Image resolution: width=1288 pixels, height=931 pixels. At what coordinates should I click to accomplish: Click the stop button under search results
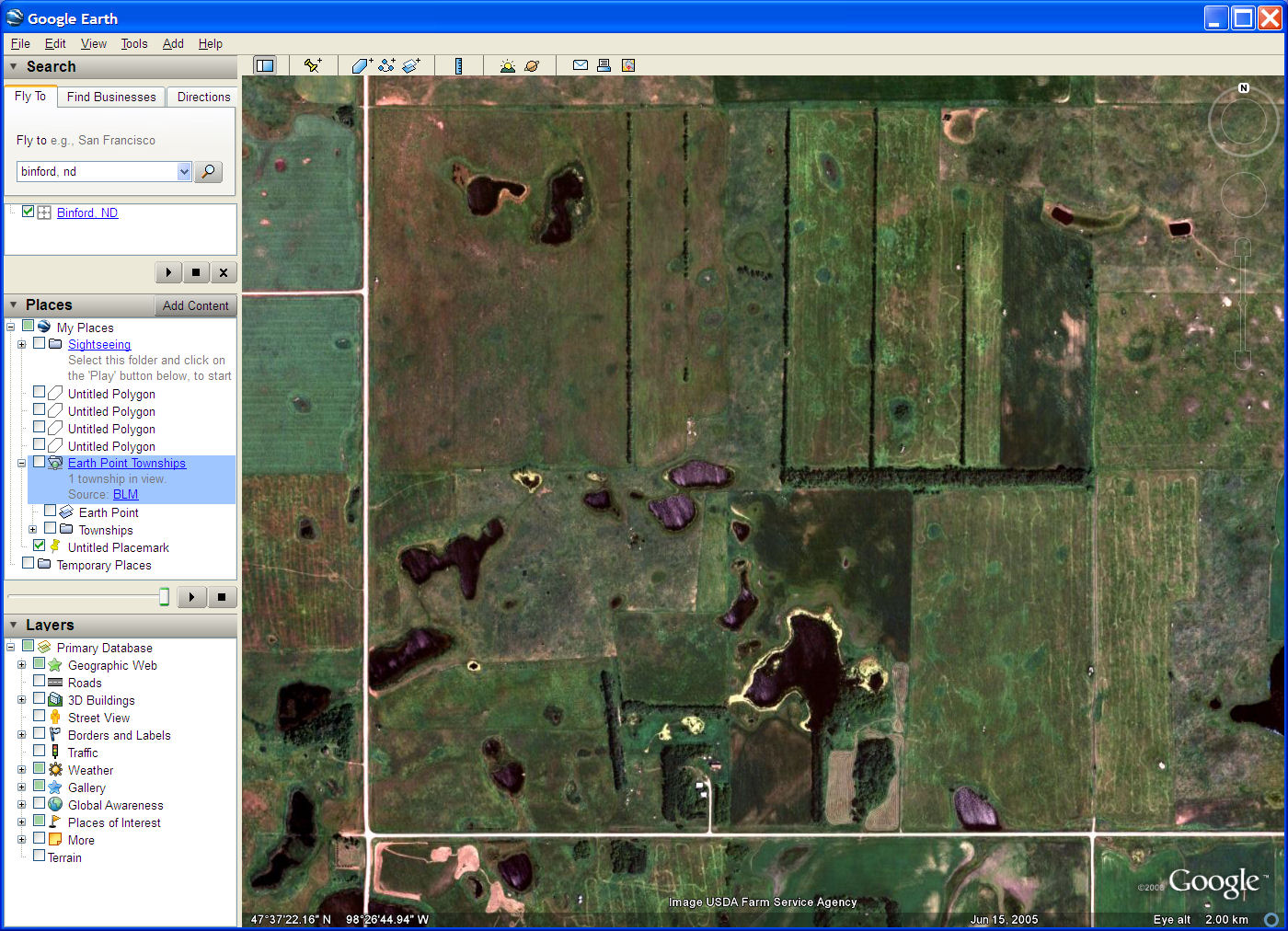(x=196, y=272)
